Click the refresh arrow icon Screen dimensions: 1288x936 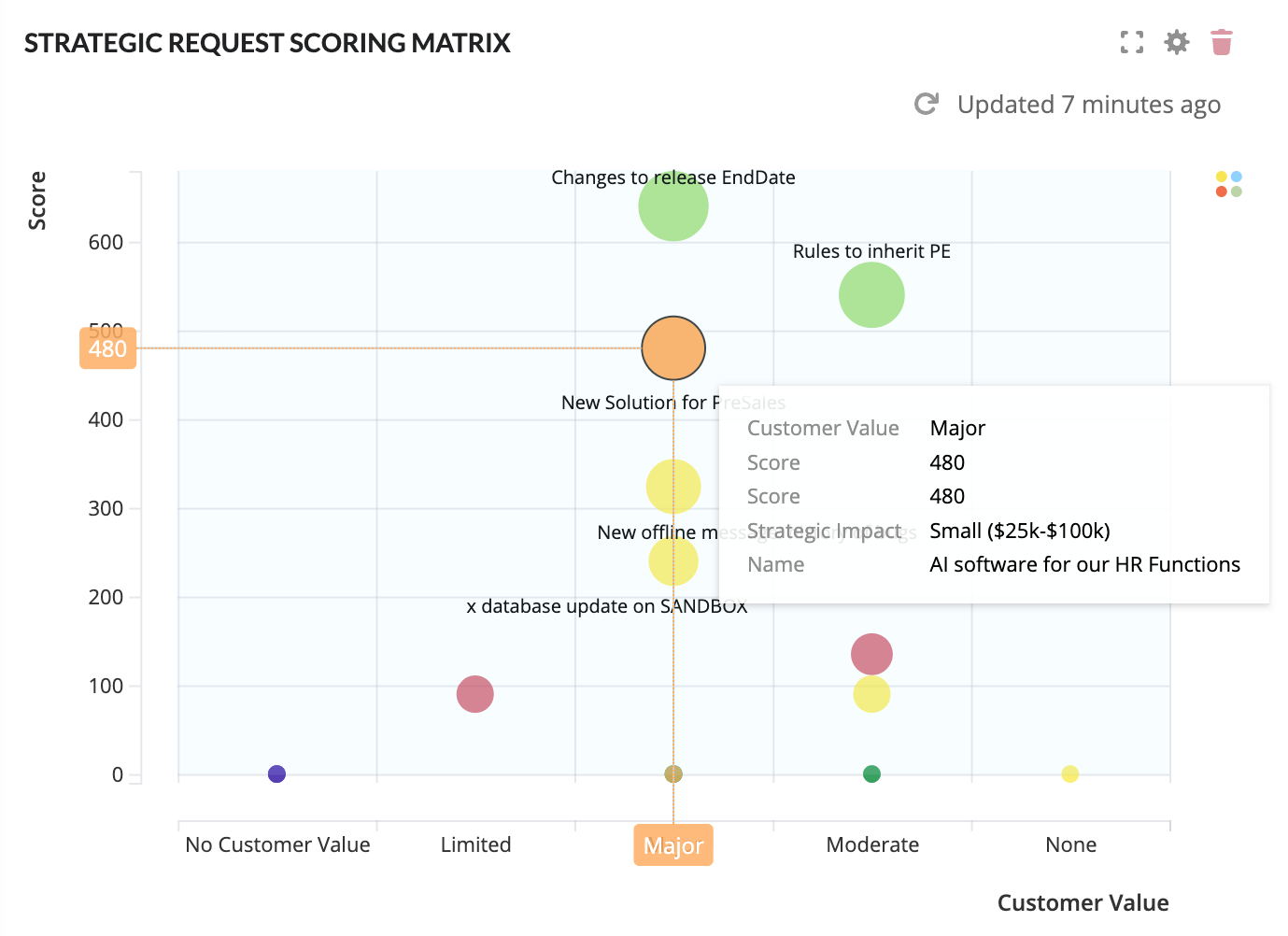pyautogui.click(x=926, y=104)
